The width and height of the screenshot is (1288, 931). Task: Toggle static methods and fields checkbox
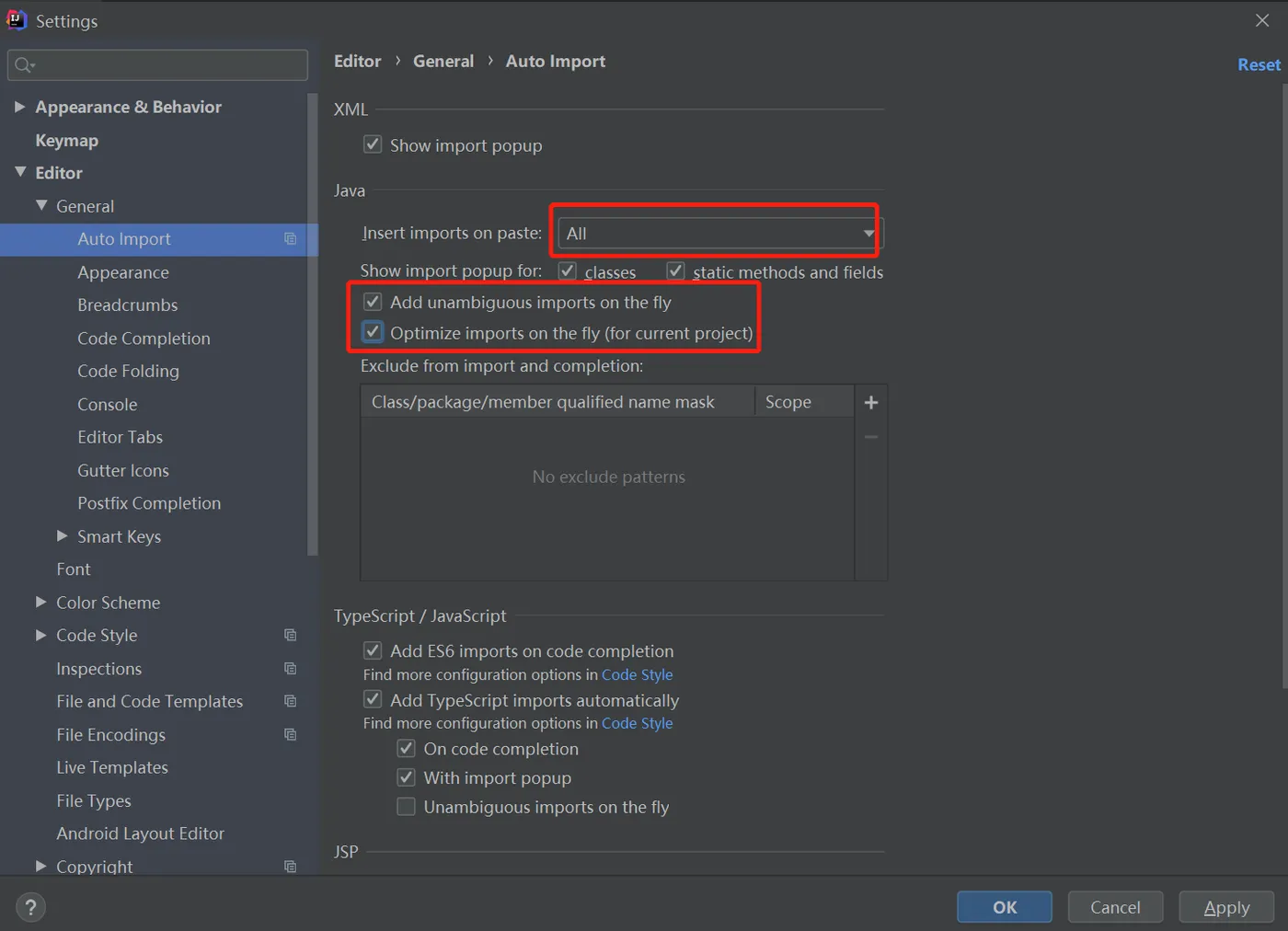coord(676,271)
